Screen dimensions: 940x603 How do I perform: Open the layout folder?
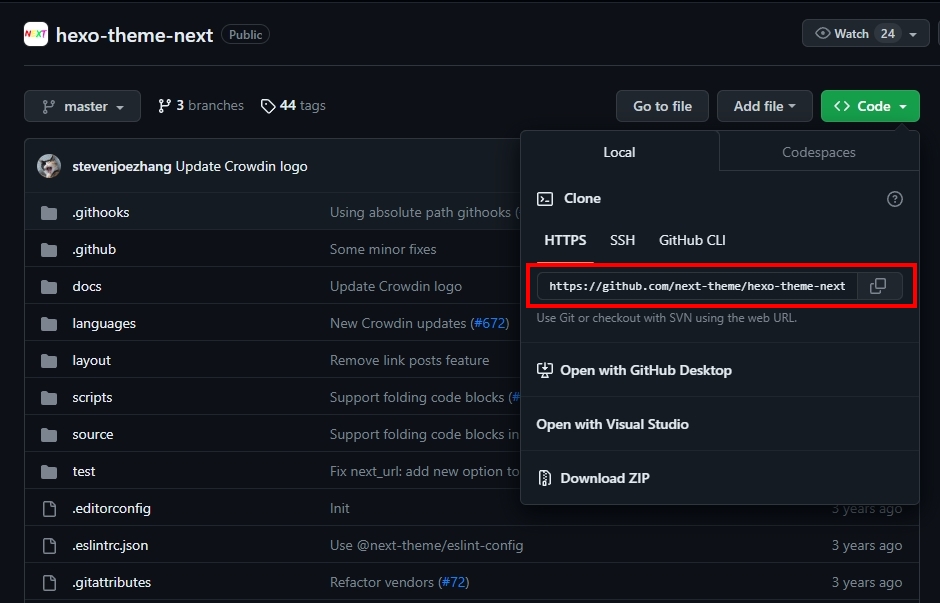(x=92, y=360)
